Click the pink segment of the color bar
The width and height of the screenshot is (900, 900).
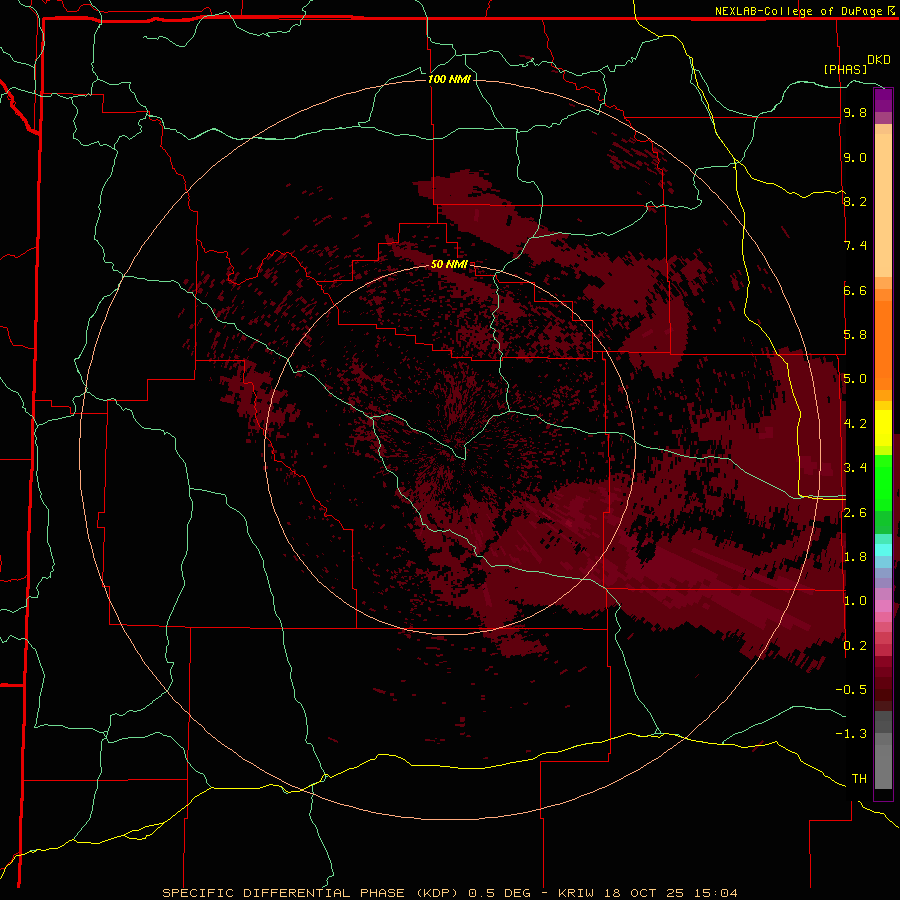[883, 606]
